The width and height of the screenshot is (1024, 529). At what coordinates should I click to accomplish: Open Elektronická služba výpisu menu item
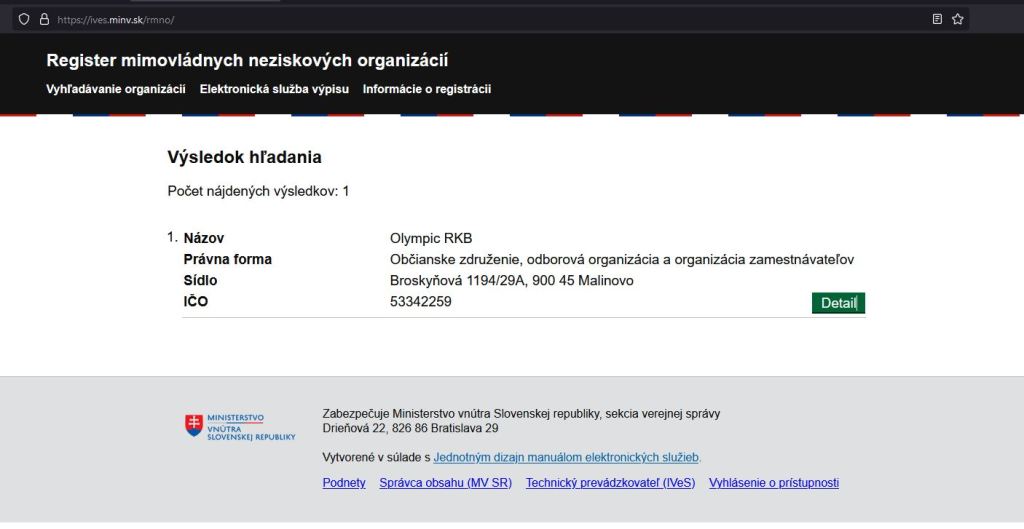point(274,89)
